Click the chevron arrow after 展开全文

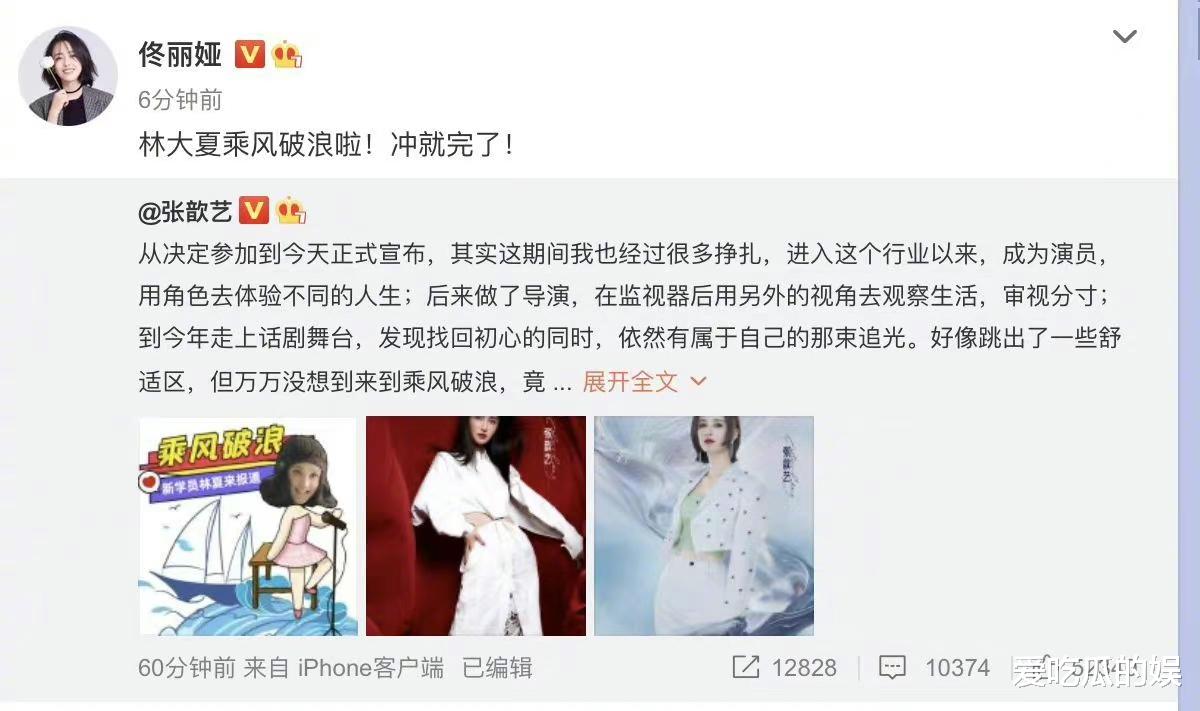coord(699,381)
